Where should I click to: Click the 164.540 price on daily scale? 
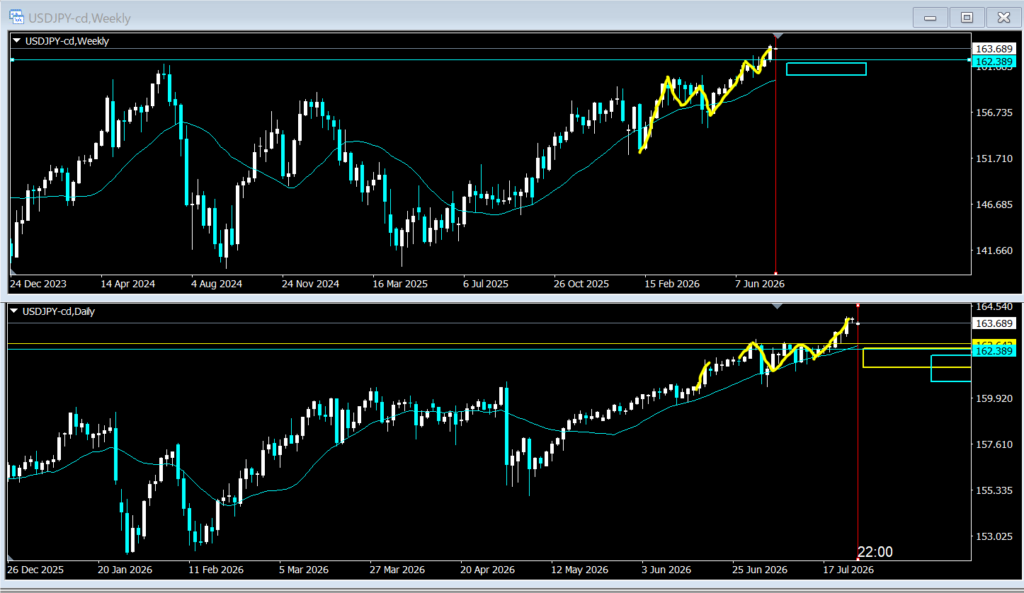click(994, 306)
